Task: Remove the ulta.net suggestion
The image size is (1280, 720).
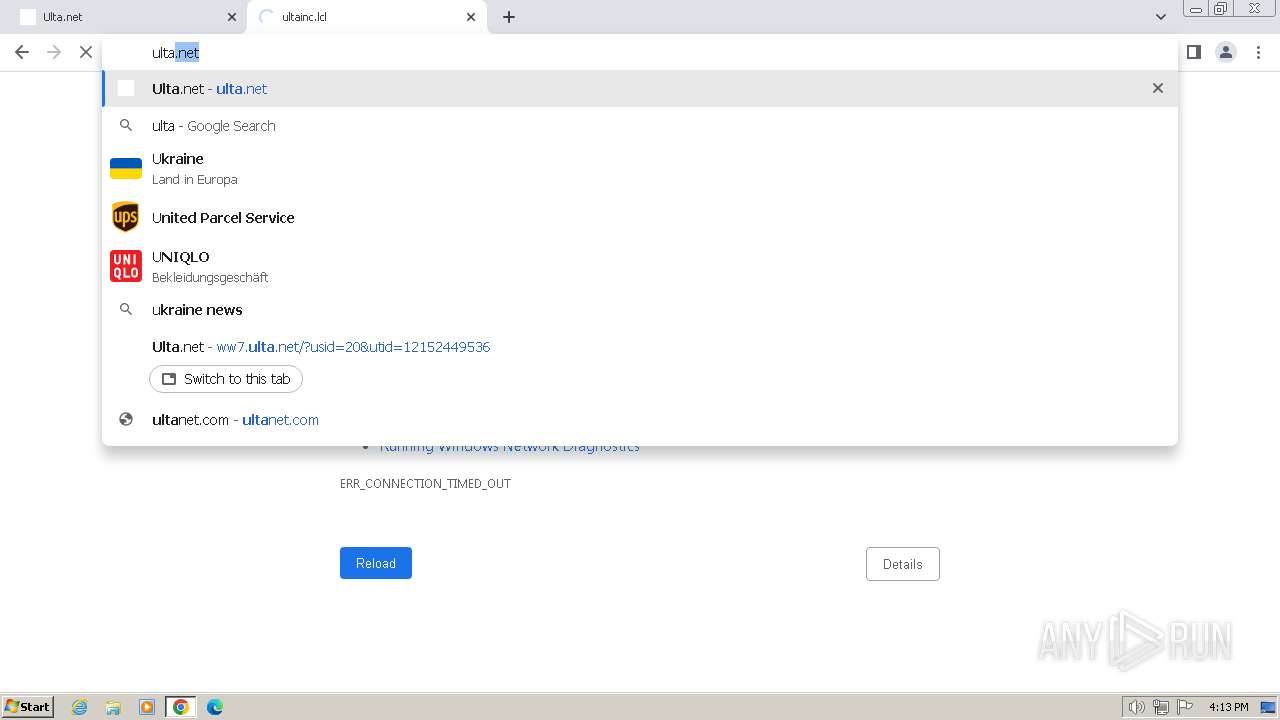Action: tap(1158, 88)
